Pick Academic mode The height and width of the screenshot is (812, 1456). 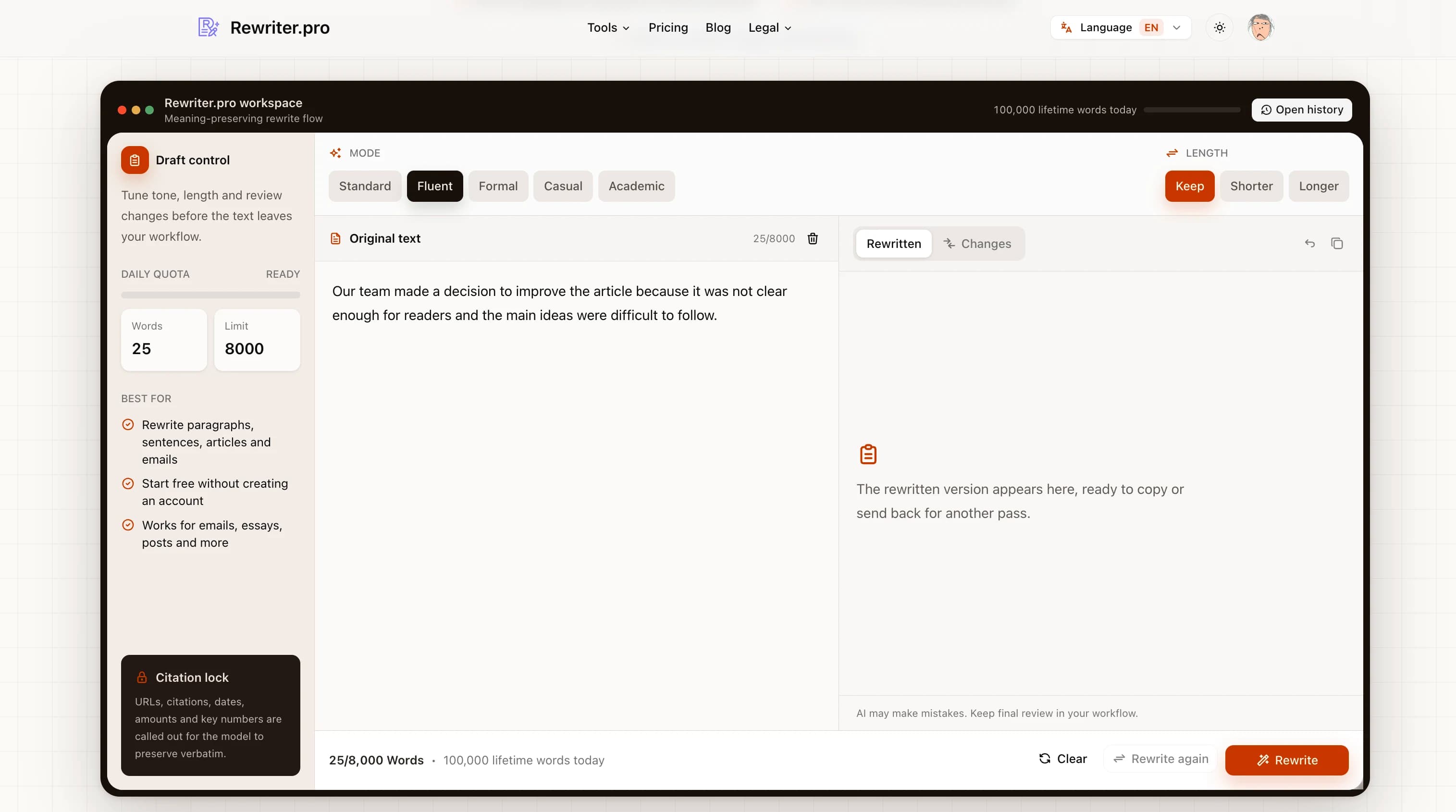[636, 186]
